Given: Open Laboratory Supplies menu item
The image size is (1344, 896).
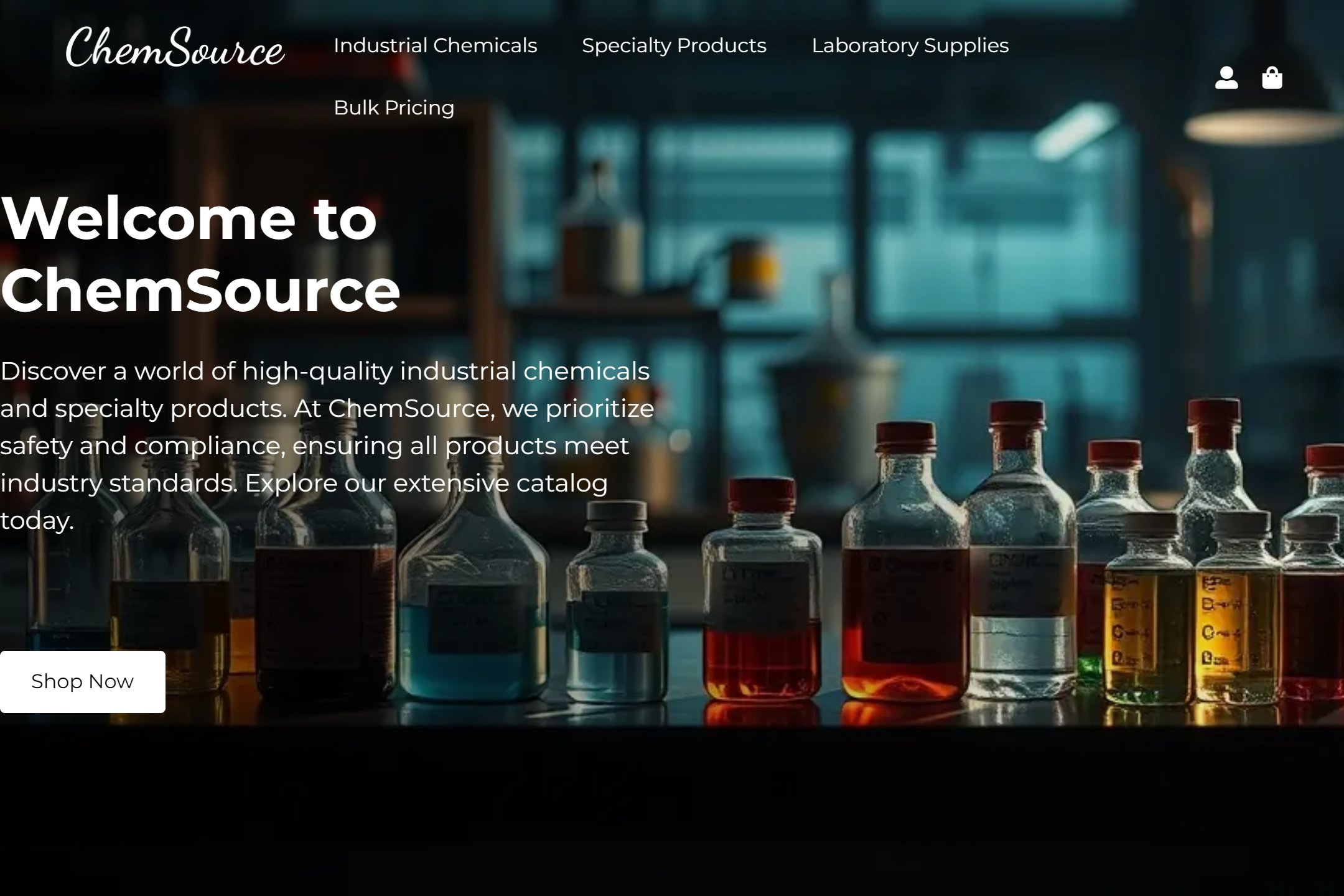Looking at the screenshot, I should [x=910, y=45].
